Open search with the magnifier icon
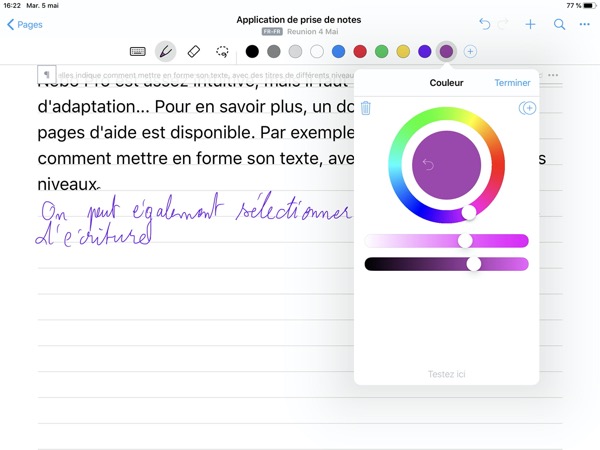The width and height of the screenshot is (600, 450). 560,24
